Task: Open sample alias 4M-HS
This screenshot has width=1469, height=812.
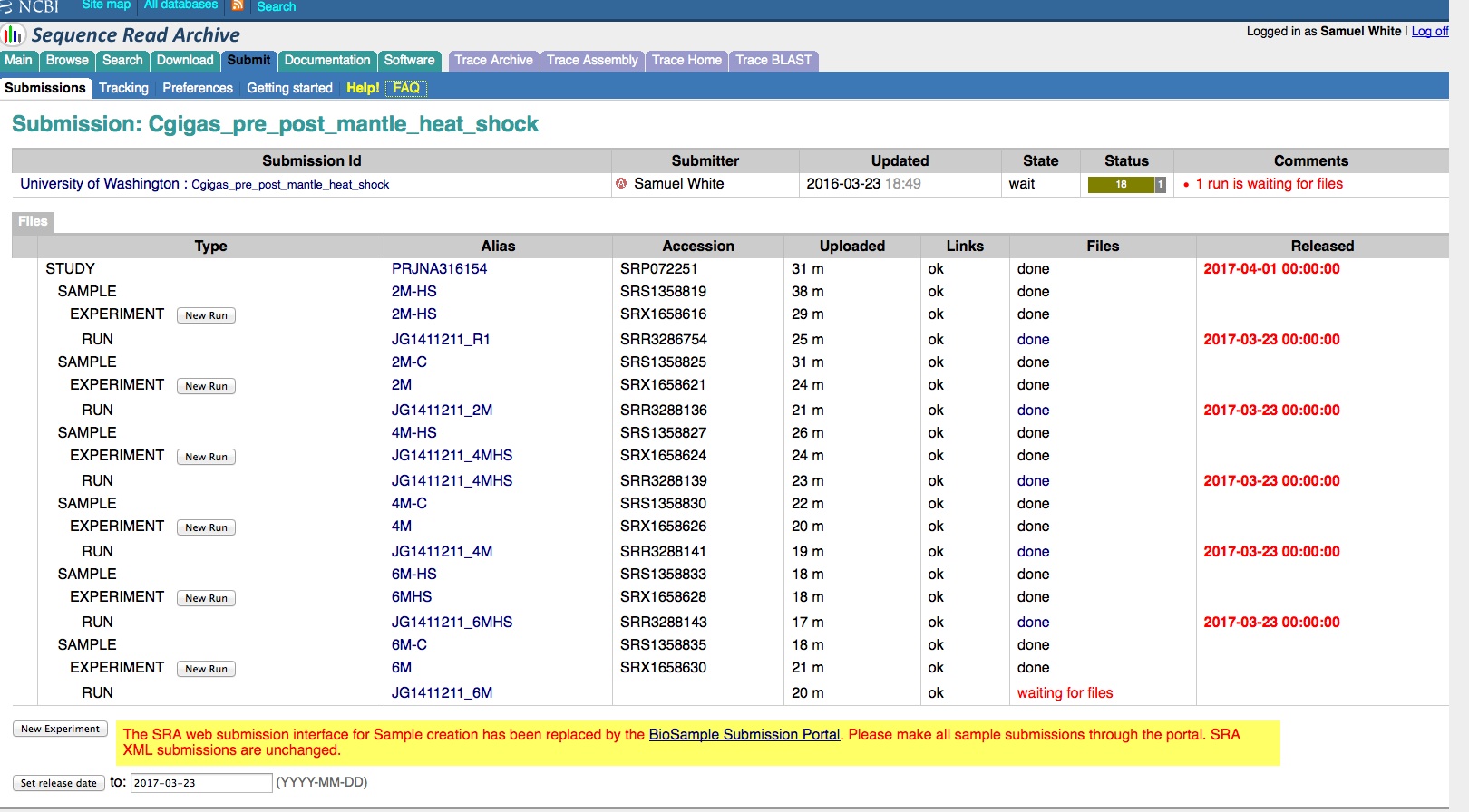Action: pyautogui.click(x=413, y=433)
